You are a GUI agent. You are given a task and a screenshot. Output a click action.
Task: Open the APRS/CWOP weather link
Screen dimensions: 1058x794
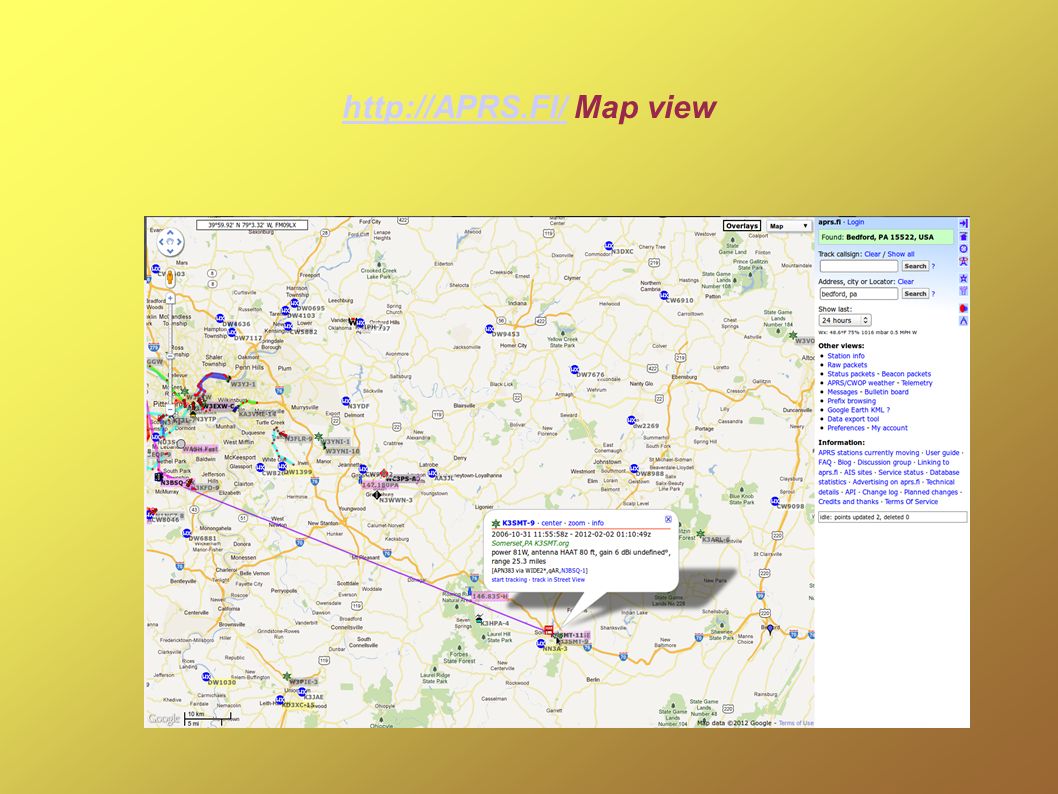coord(861,382)
